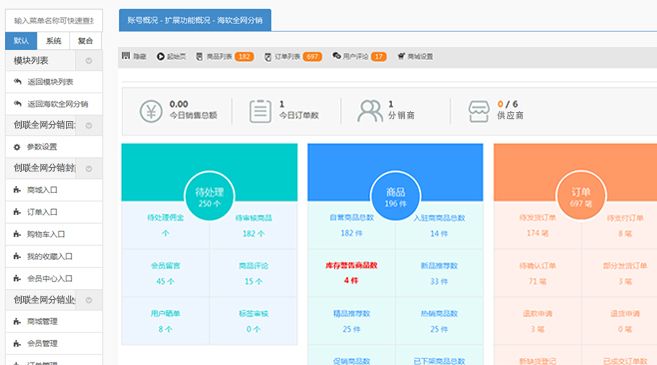Switch to the 默认 menu tab
This screenshot has width=657, height=365.
tap(21, 41)
